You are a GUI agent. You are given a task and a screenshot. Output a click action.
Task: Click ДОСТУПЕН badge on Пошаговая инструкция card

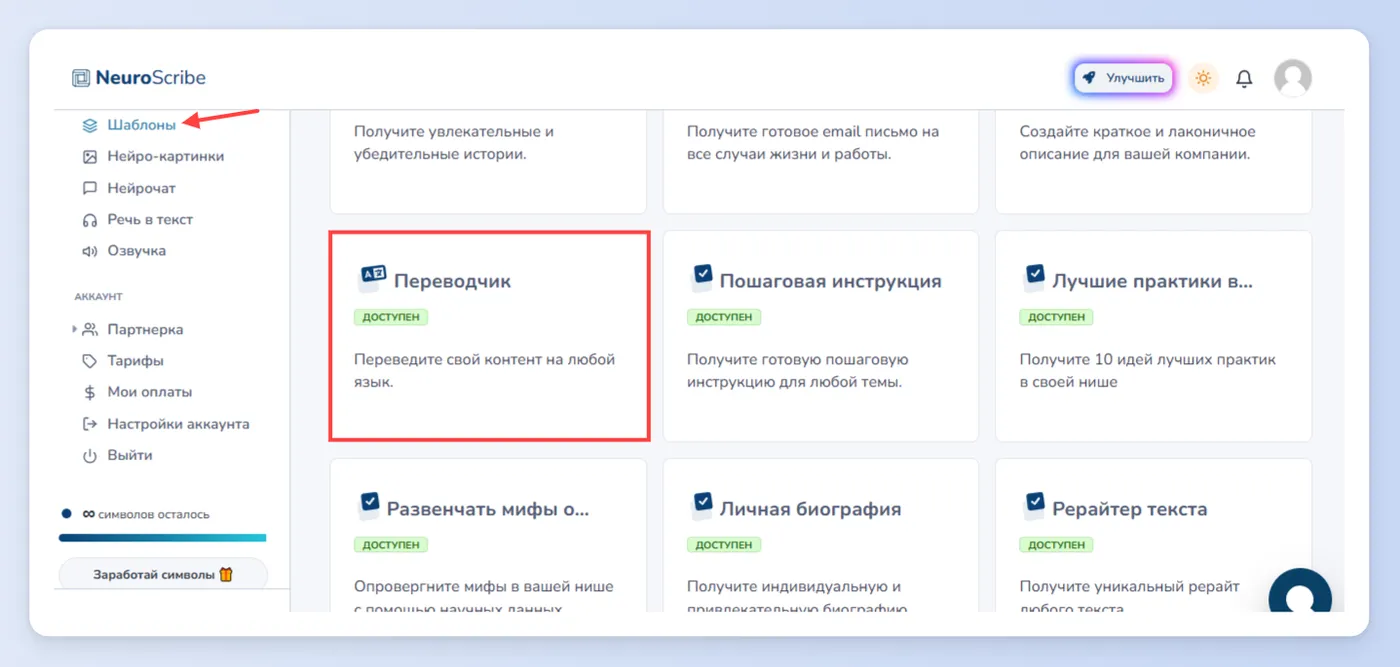pos(724,317)
